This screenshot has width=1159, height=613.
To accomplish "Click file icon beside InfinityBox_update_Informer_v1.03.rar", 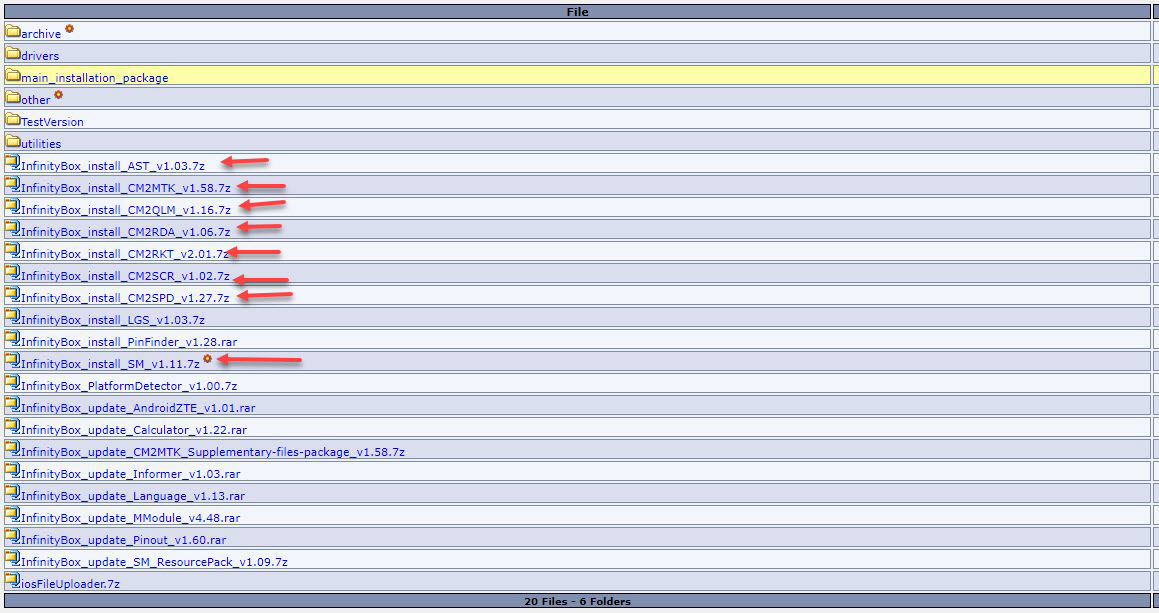I will tap(13, 471).
